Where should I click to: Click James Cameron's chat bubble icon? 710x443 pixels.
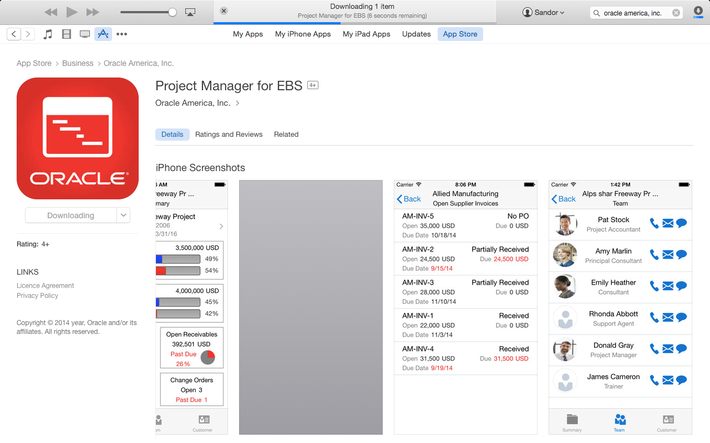[x=681, y=380]
